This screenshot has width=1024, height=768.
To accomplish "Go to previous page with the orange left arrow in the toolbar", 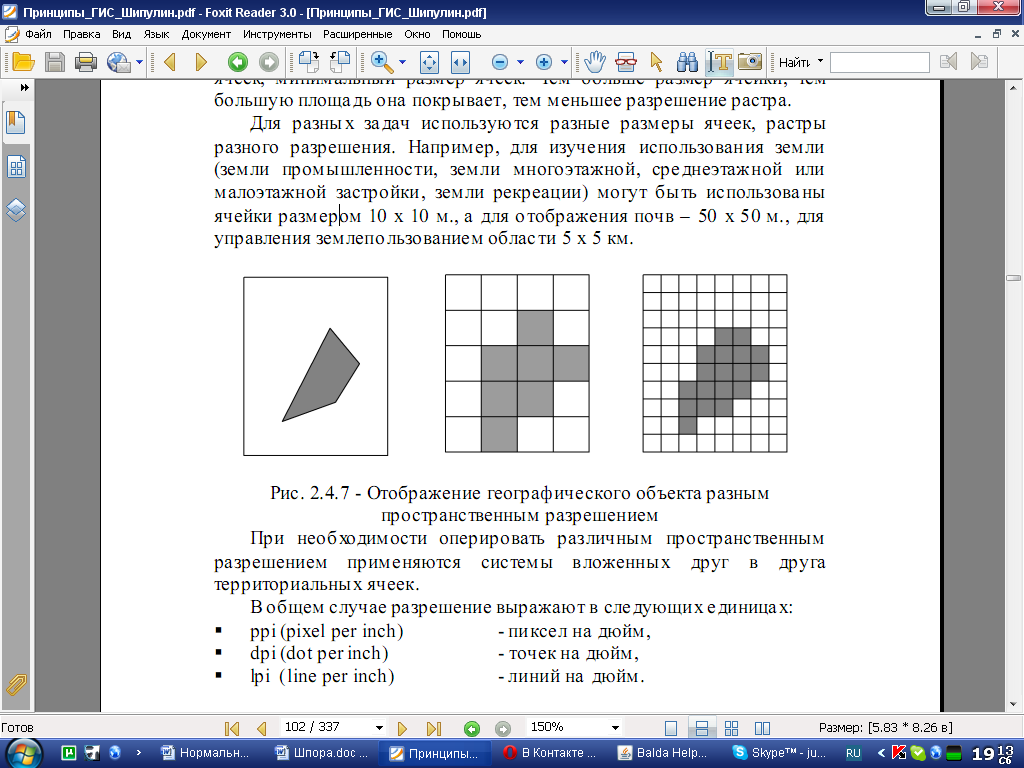I will click(170, 63).
